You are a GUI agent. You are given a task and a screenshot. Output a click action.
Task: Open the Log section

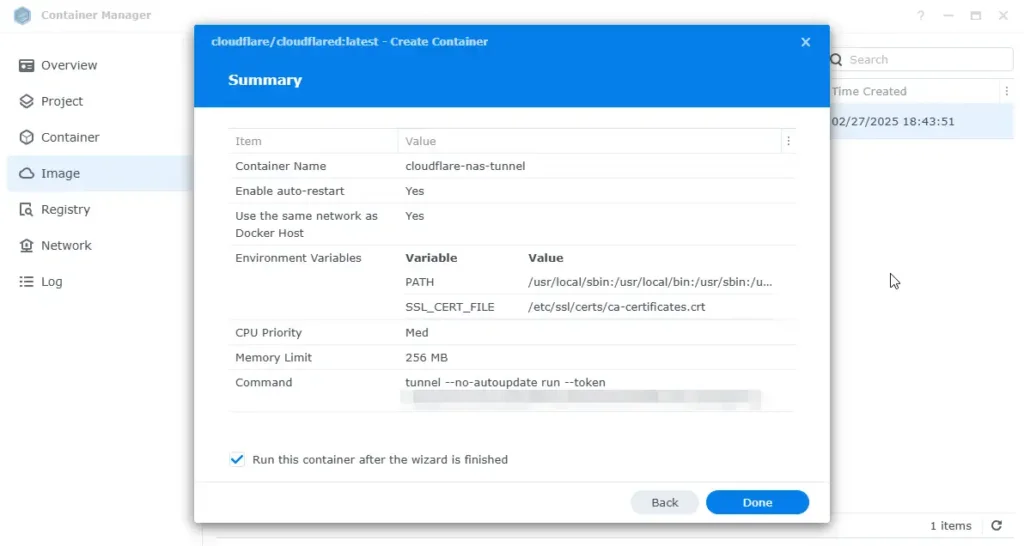pos(99,281)
